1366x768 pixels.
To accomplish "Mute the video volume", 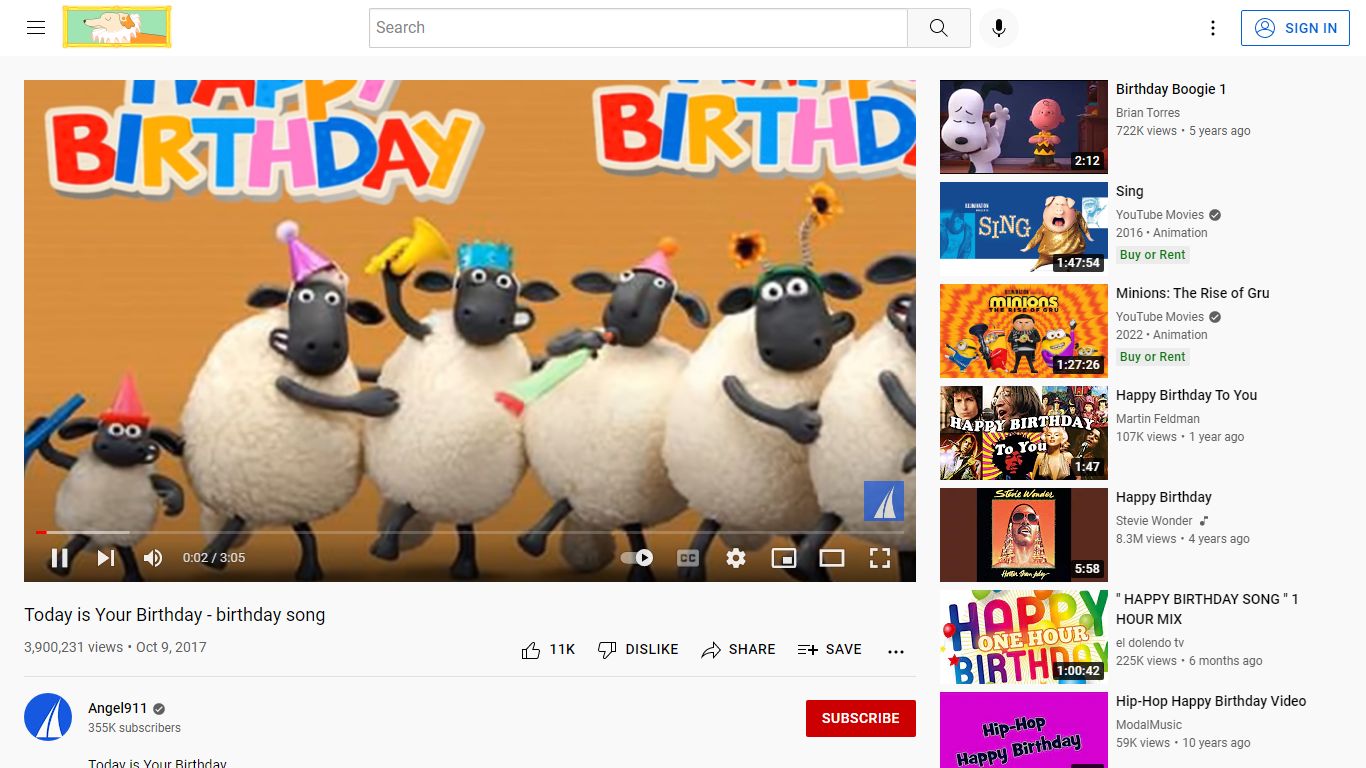I will 153,558.
